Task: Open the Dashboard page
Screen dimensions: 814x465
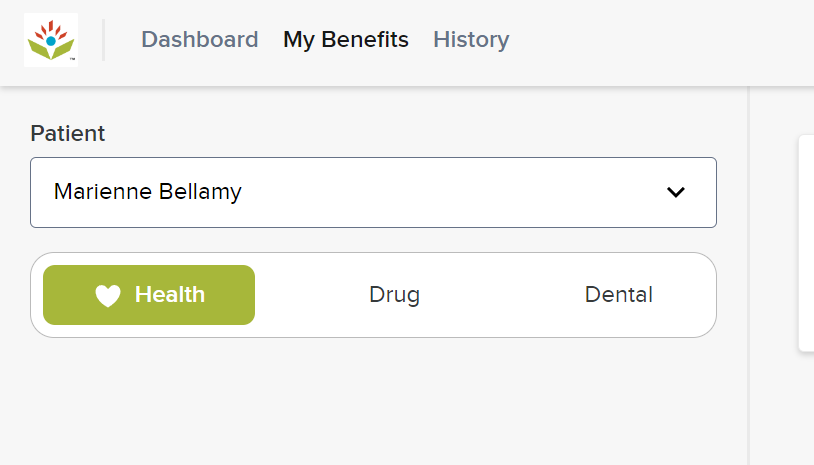Action: (x=199, y=39)
